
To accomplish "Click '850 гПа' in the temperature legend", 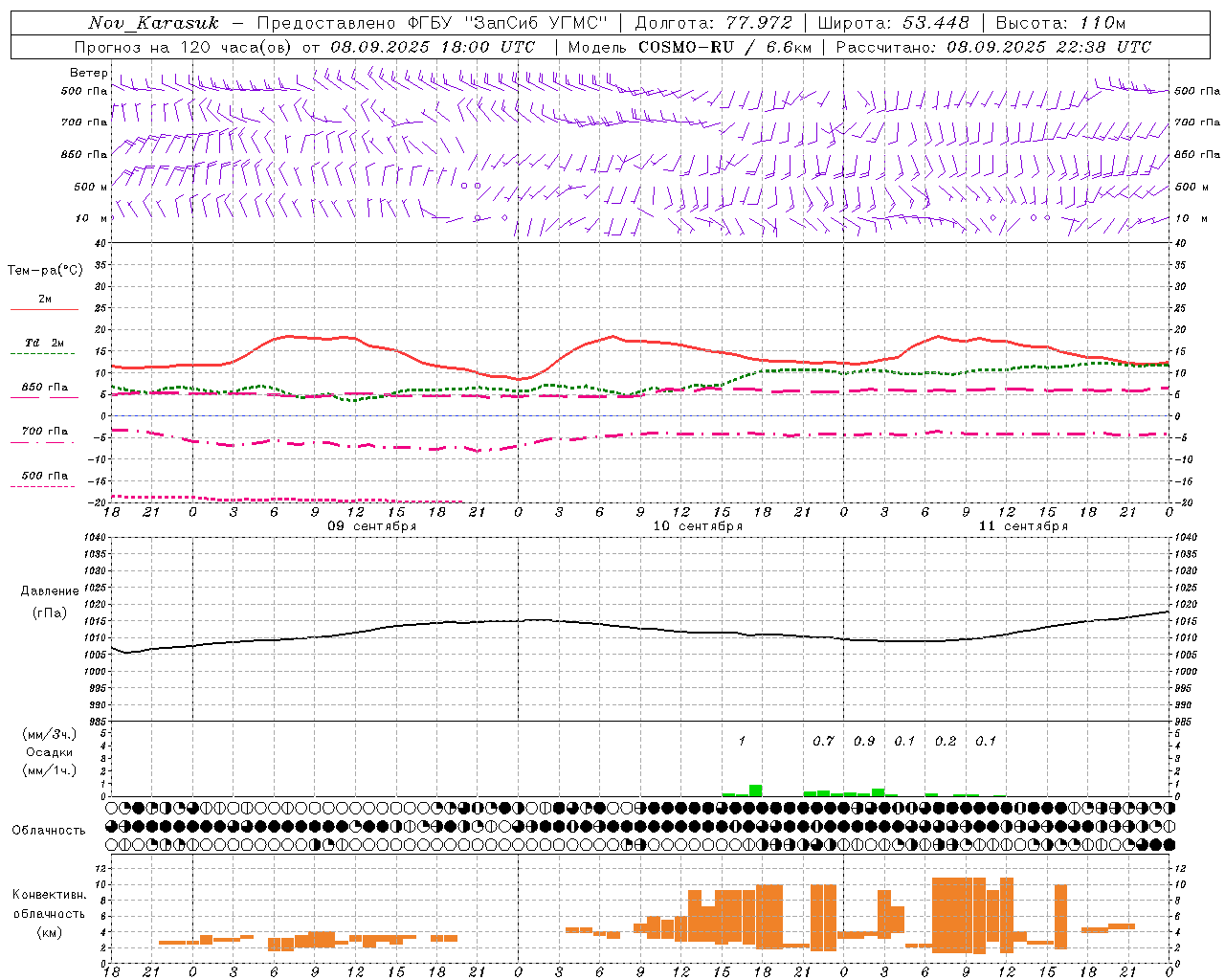I will 44,388.
